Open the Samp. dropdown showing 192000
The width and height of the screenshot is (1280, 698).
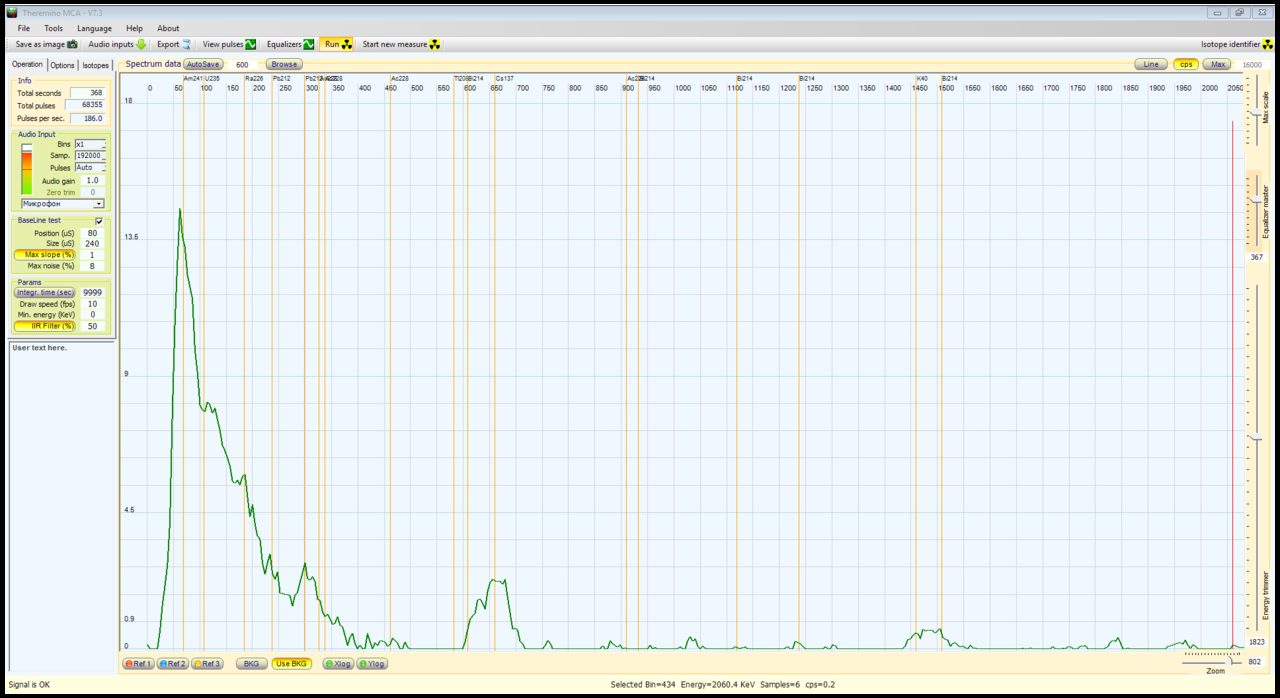pos(90,156)
